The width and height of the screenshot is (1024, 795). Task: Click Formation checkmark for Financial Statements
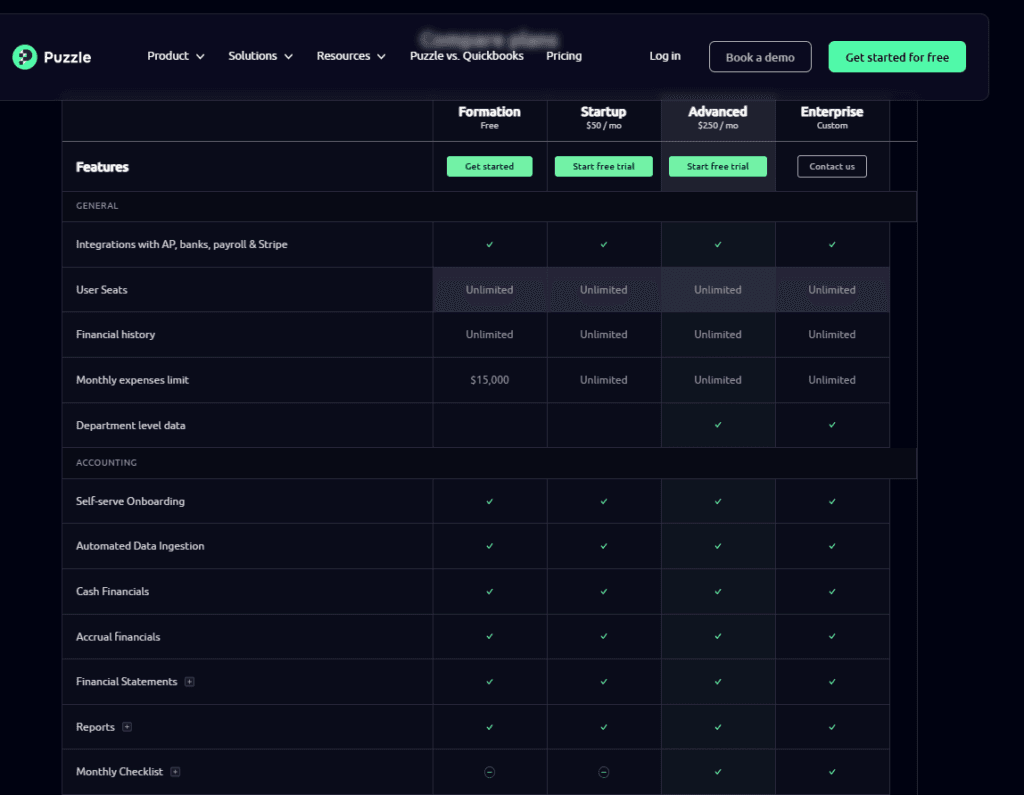(x=489, y=682)
